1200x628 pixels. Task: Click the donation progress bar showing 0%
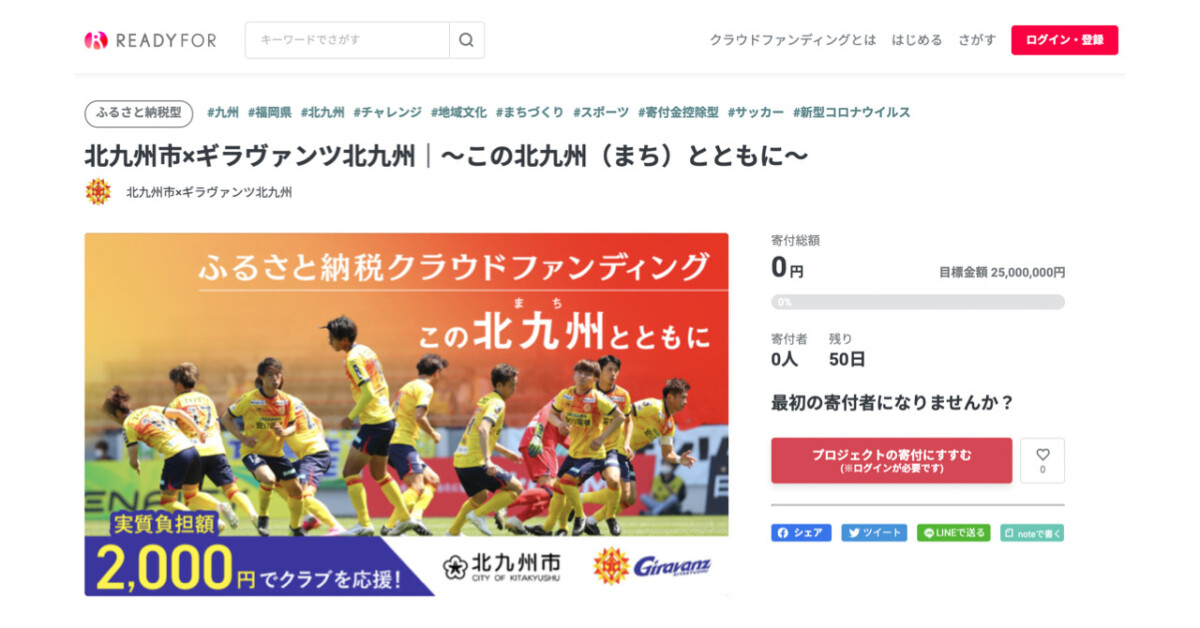[918, 302]
